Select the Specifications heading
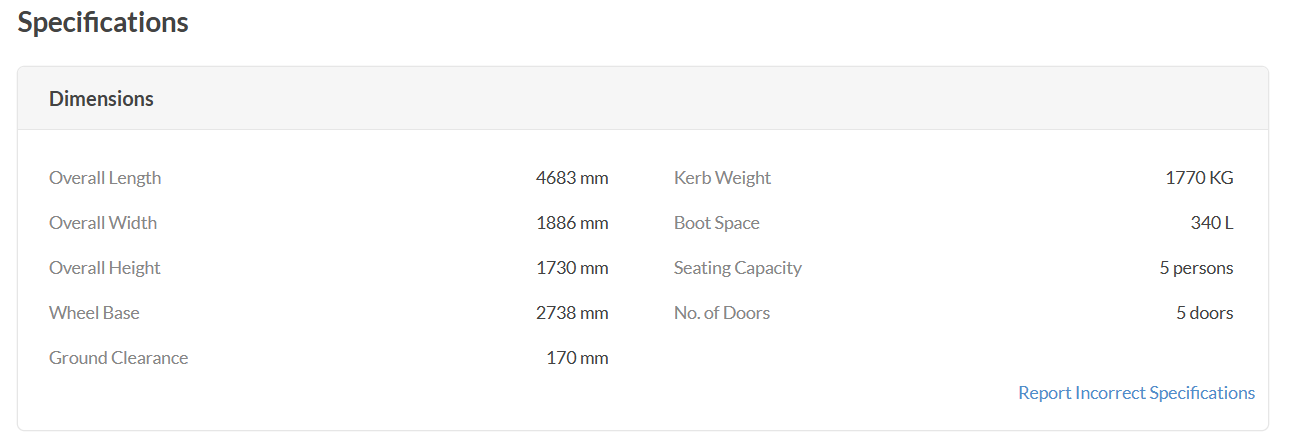Image resolution: width=1292 pixels, height=438 pixels. point(103,22)
